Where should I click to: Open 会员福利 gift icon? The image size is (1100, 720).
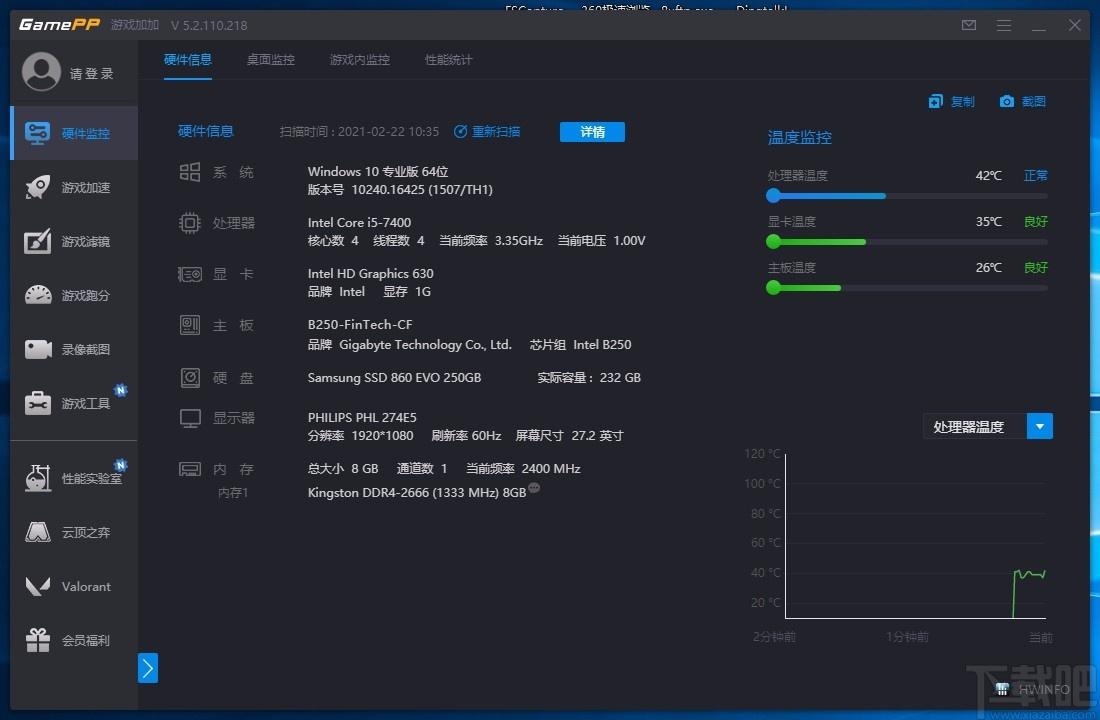click(x=38, y=640)
